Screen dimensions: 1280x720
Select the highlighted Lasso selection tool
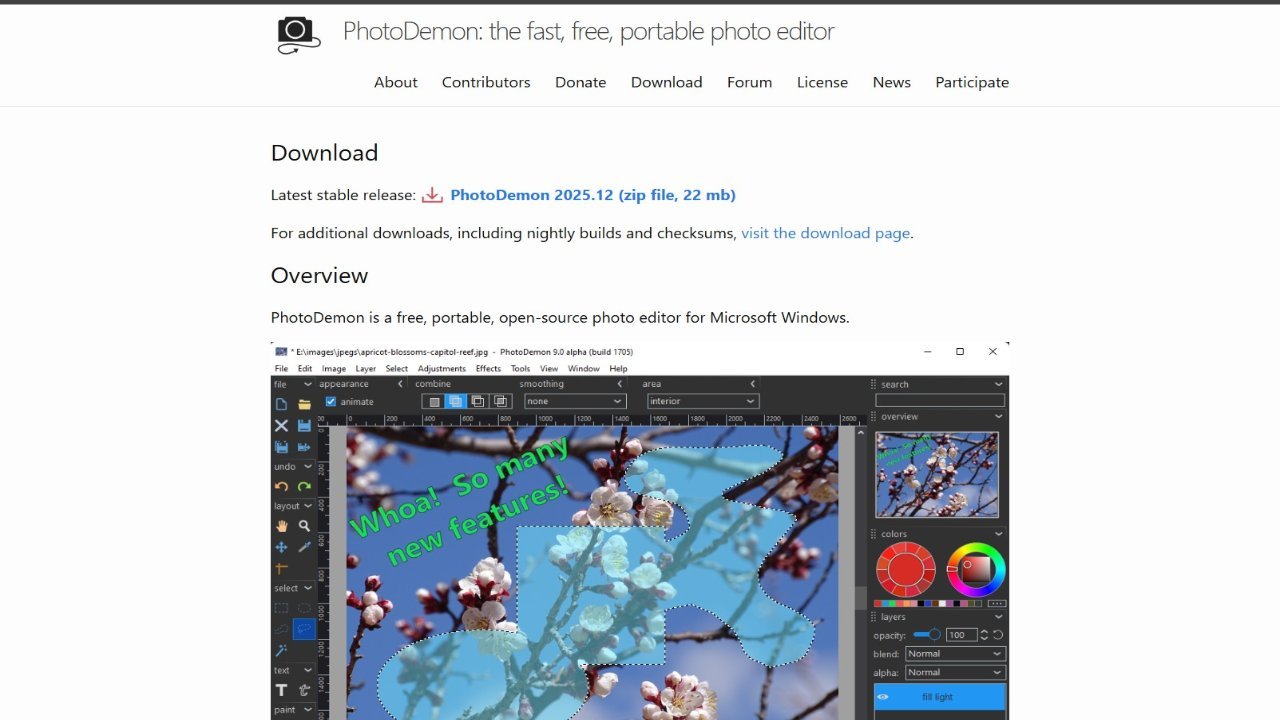click(x=304, y=629)
